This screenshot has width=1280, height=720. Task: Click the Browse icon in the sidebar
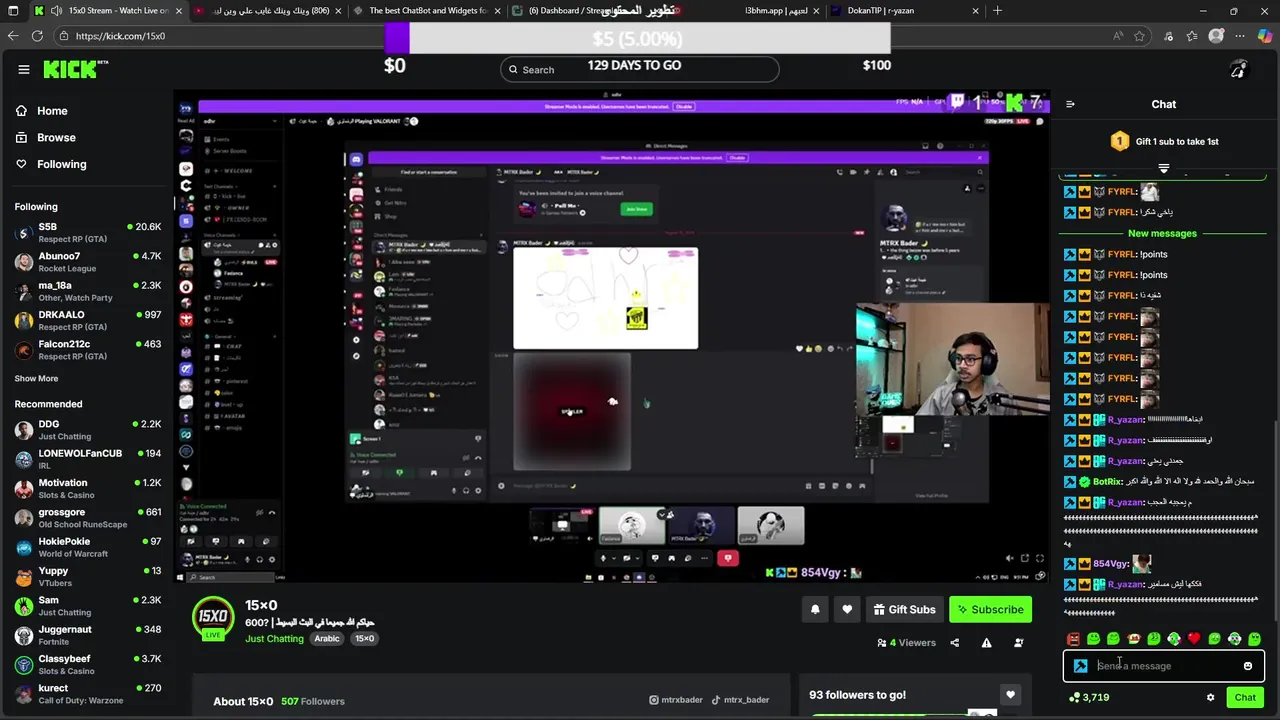[21, 138]
